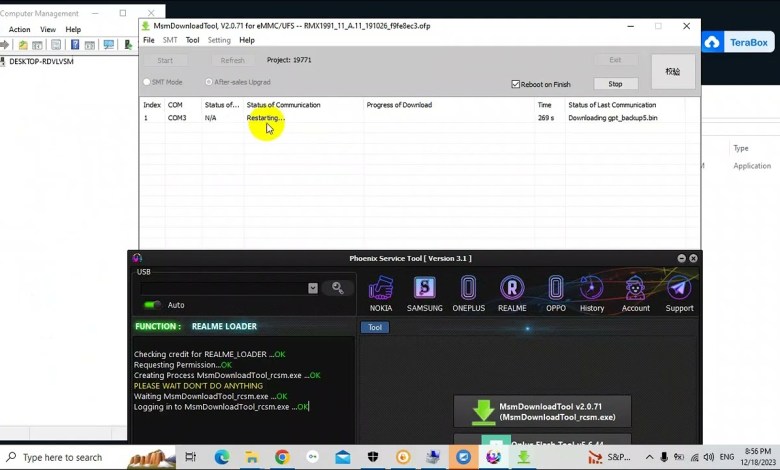780x470 pixels.
Task: Open the Account icon
Action: click(635, 290)
